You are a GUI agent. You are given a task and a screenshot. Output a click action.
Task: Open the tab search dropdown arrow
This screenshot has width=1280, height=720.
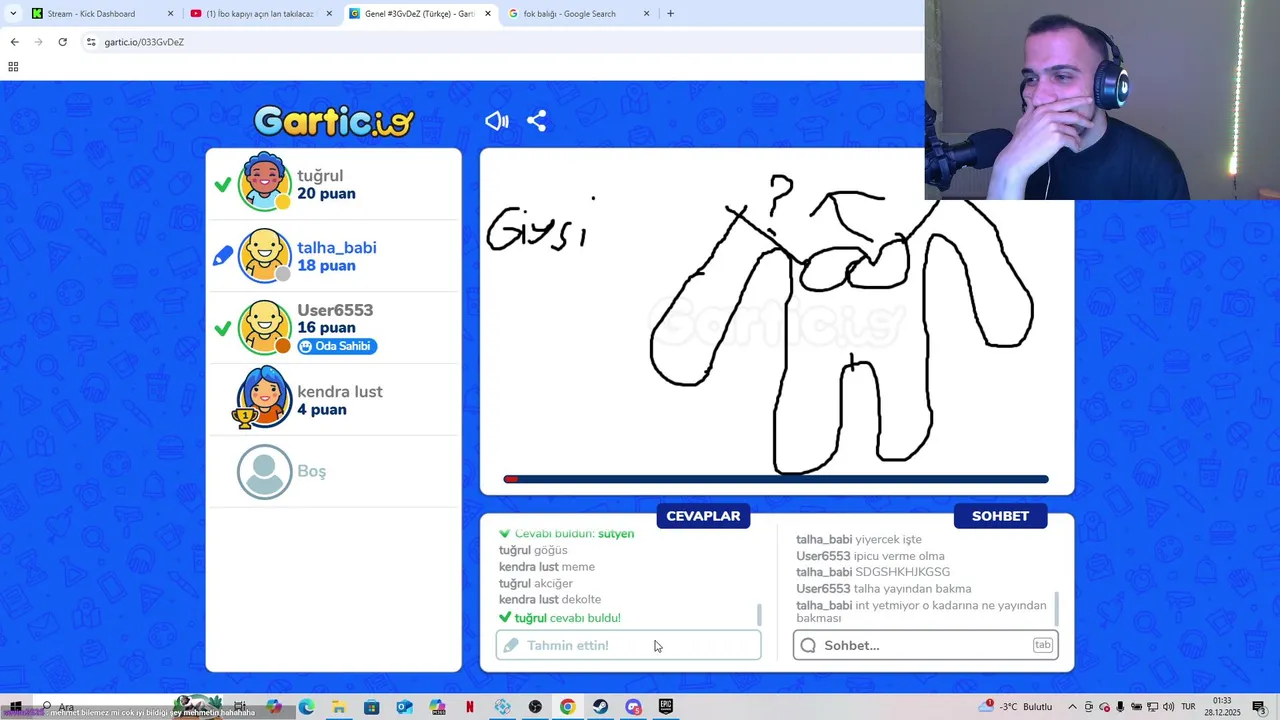coord(13,14)
